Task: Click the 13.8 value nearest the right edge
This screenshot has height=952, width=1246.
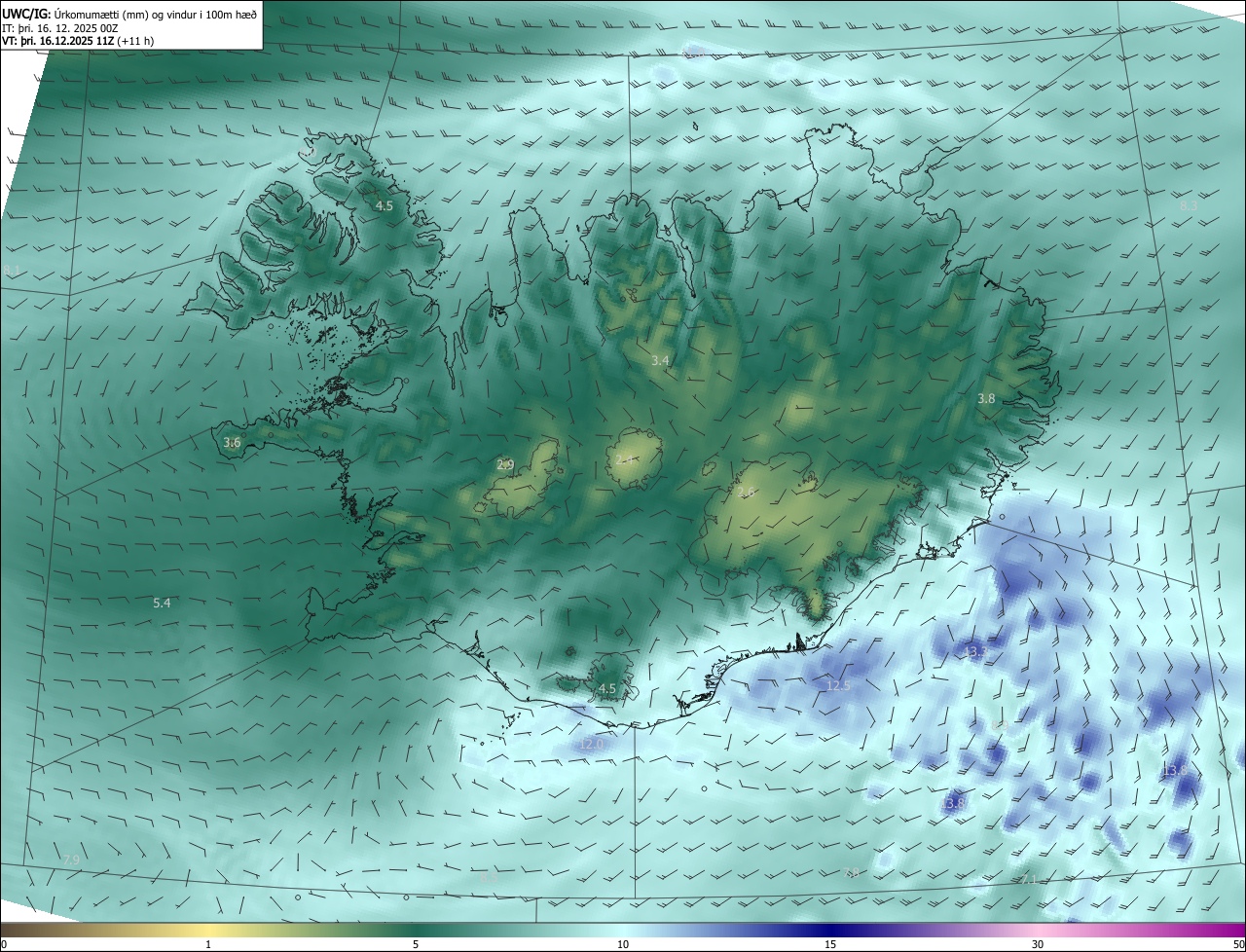Action: [x=1175, y=770]
